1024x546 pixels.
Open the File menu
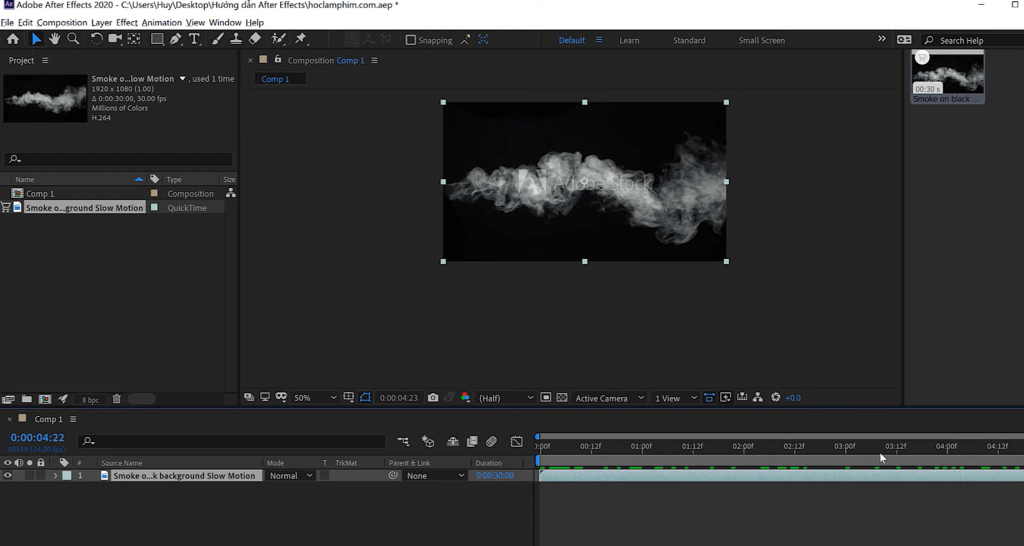[x=7, y=22]
